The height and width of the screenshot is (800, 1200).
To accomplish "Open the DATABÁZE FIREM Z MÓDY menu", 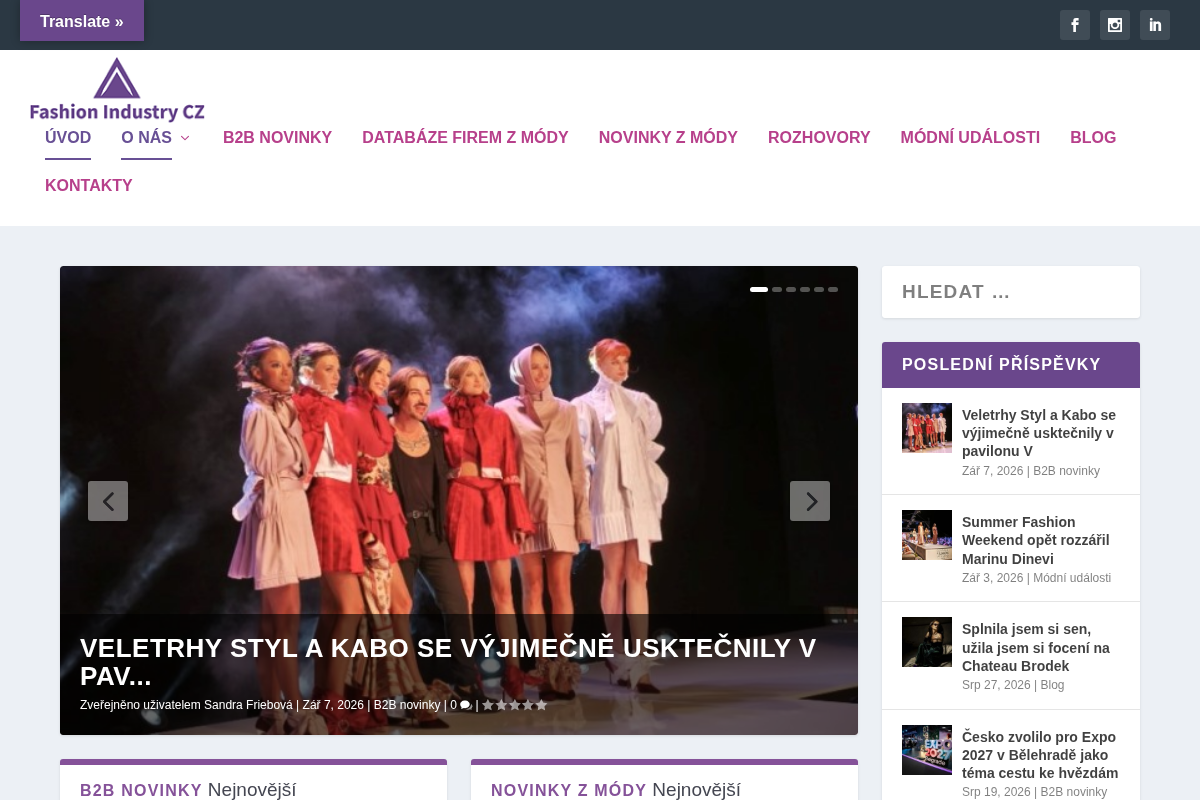I will click(x=465, y=138).
